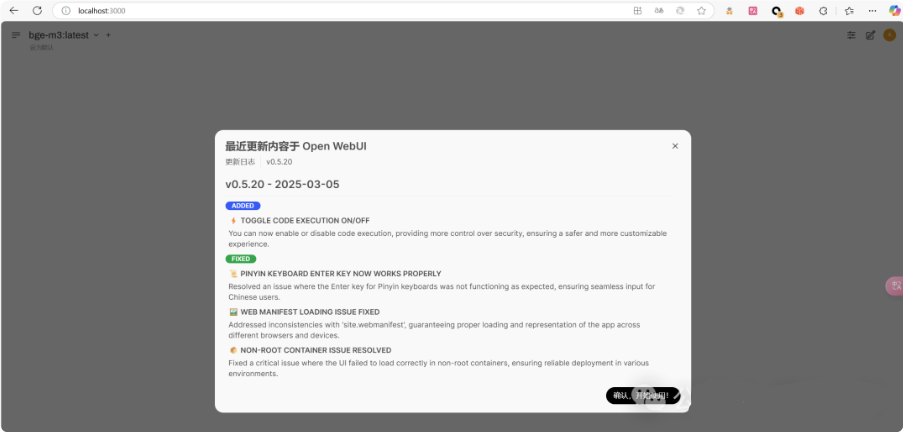
Task: Open the browser extensions puzzle icon
Action: point(824,10)
